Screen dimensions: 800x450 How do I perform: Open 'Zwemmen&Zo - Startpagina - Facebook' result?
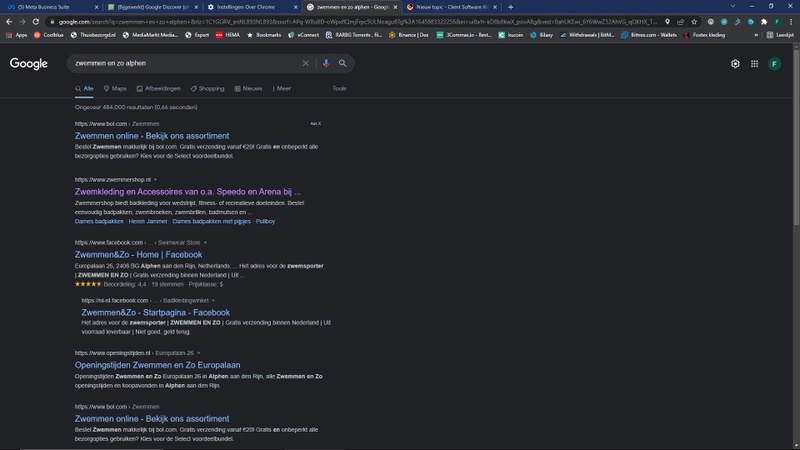point(156,313)
